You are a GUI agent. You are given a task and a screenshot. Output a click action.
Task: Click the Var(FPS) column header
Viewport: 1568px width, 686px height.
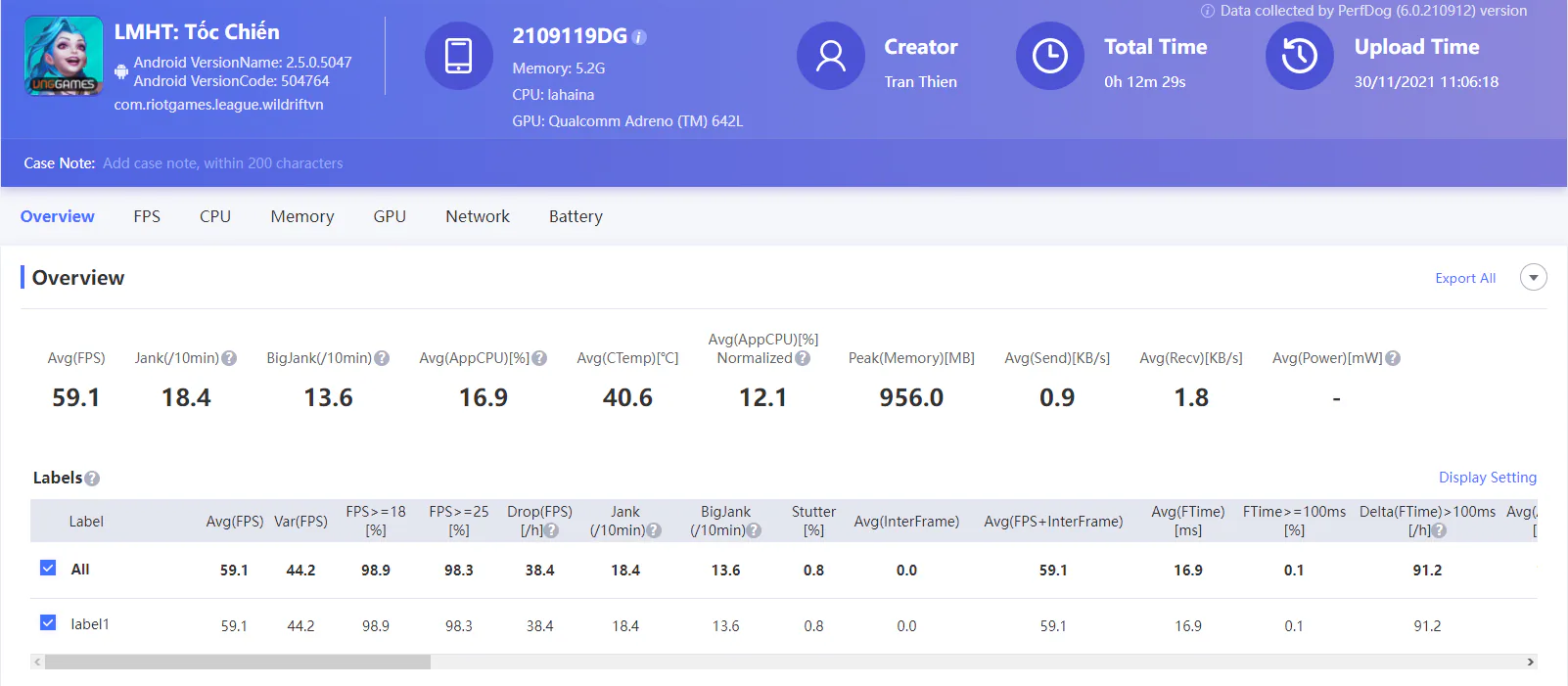coord(300,522)
